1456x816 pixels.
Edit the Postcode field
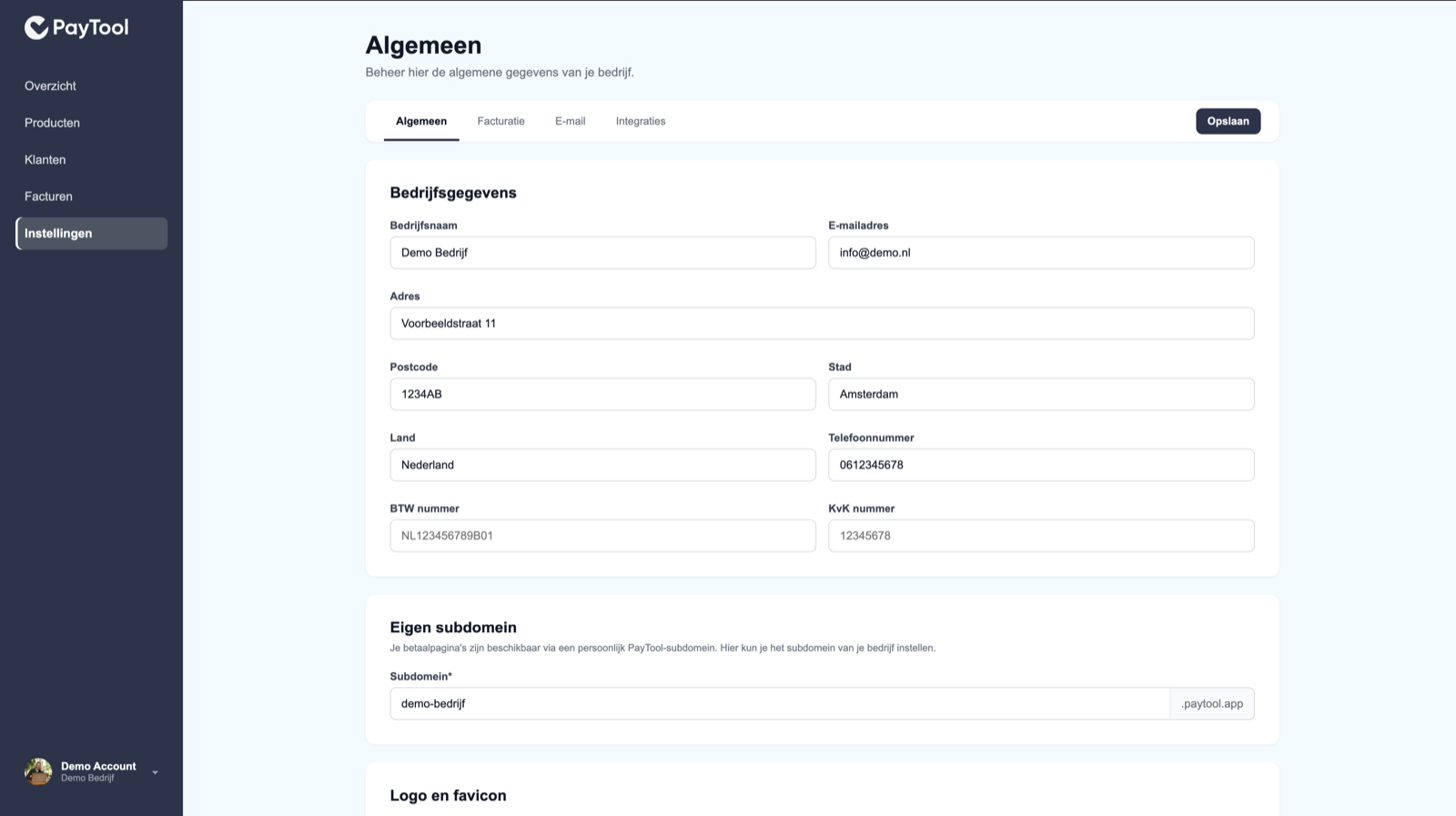click(x=602, y=394)
